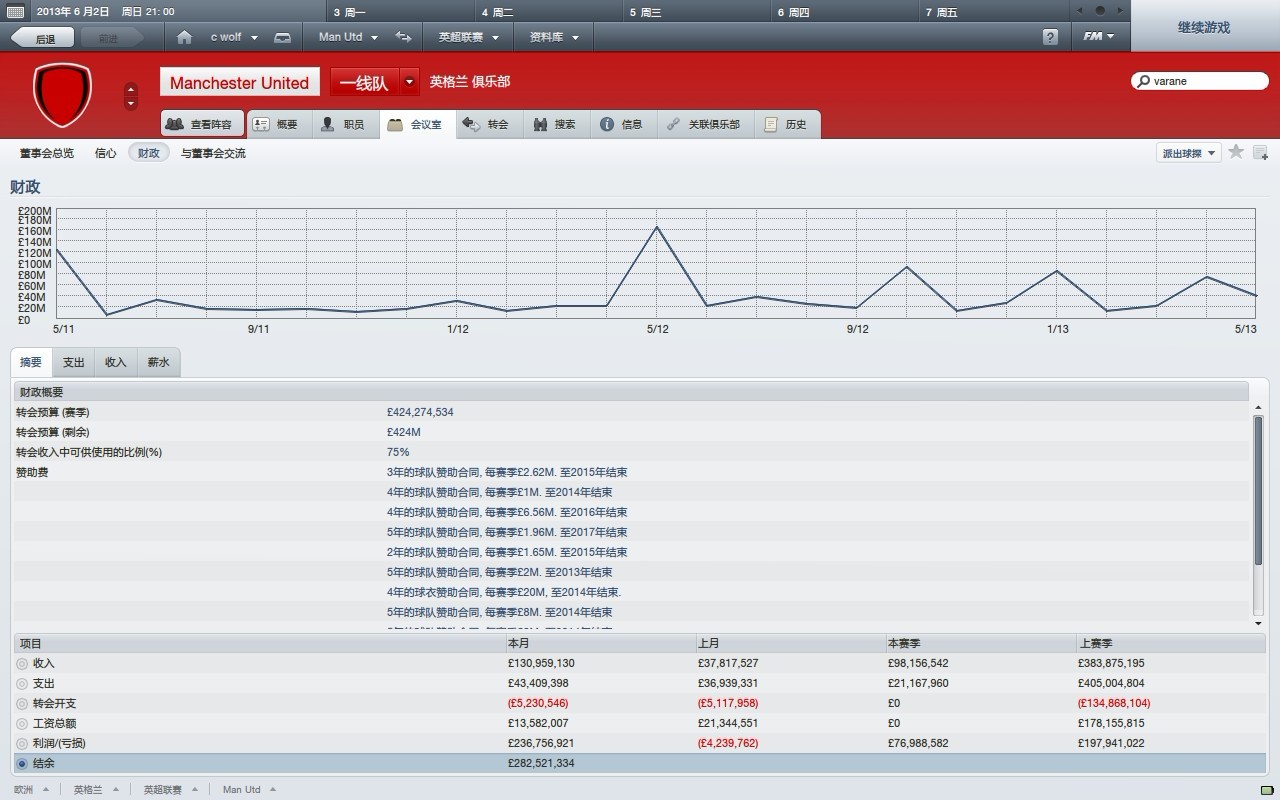Viewport: 1280px width, 800px height.
Task: Open the inbox tray icon beside c wolf
Action: [283, 37]
